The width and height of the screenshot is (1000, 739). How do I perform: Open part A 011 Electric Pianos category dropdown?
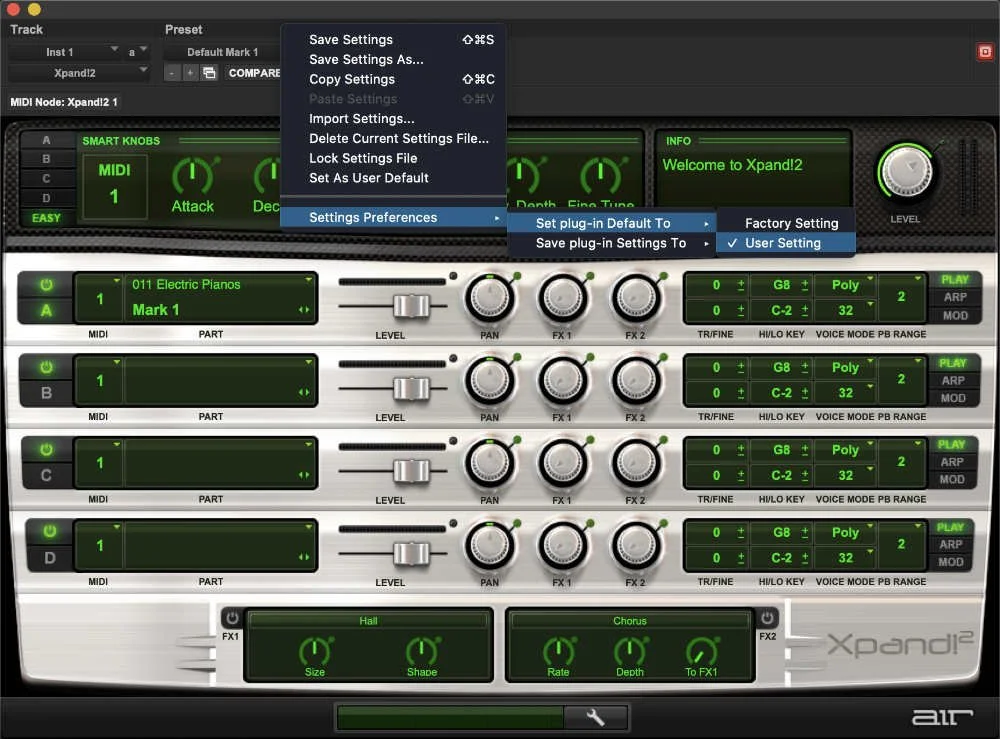(x=221, y=284)
